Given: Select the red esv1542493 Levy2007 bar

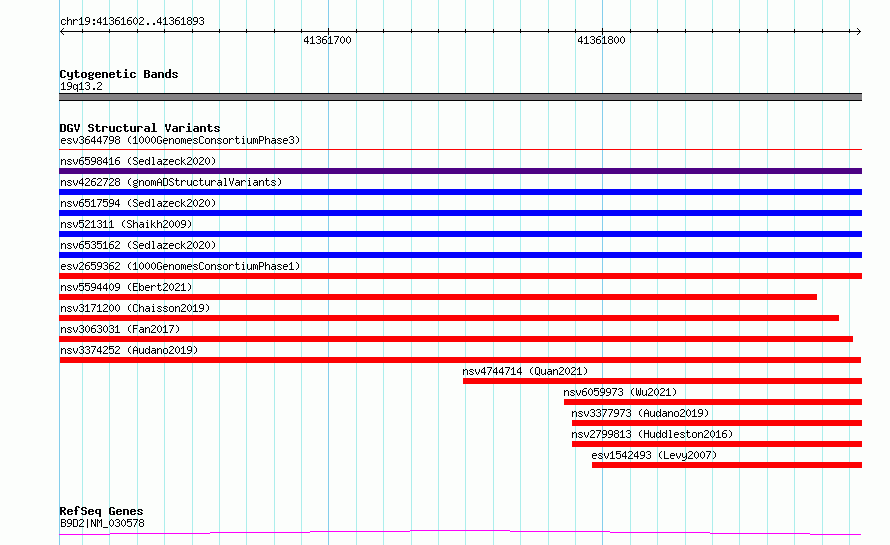Looking at the screenshot, I should click(727, 465).
